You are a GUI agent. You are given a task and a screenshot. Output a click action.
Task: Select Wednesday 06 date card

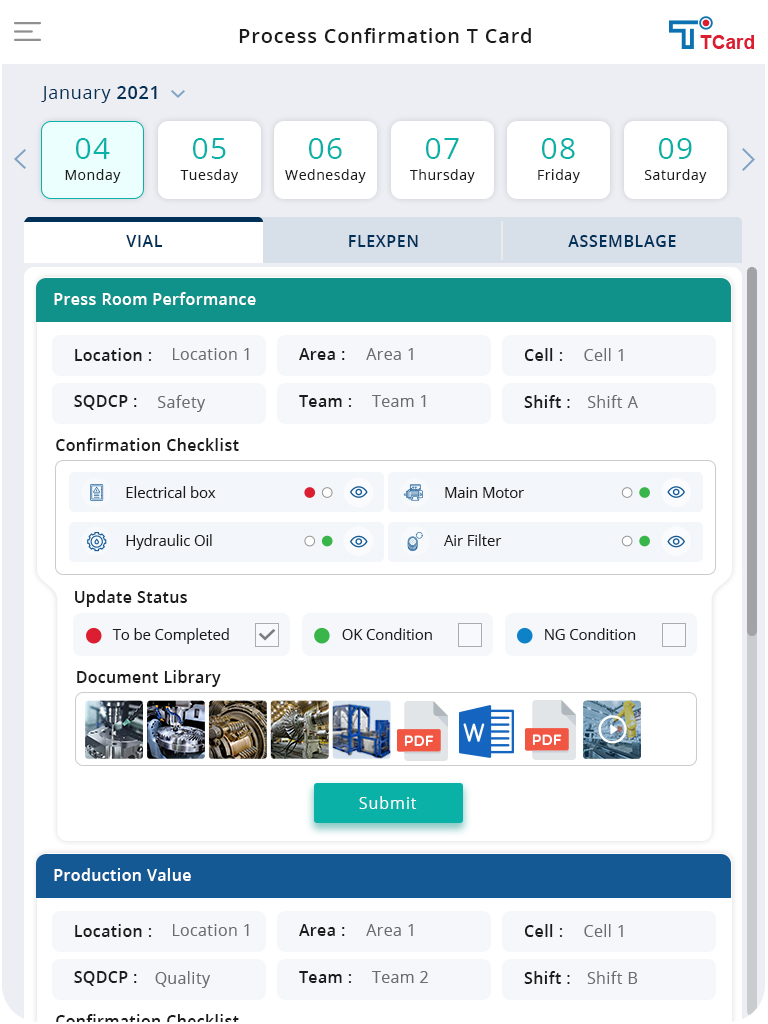325,160
